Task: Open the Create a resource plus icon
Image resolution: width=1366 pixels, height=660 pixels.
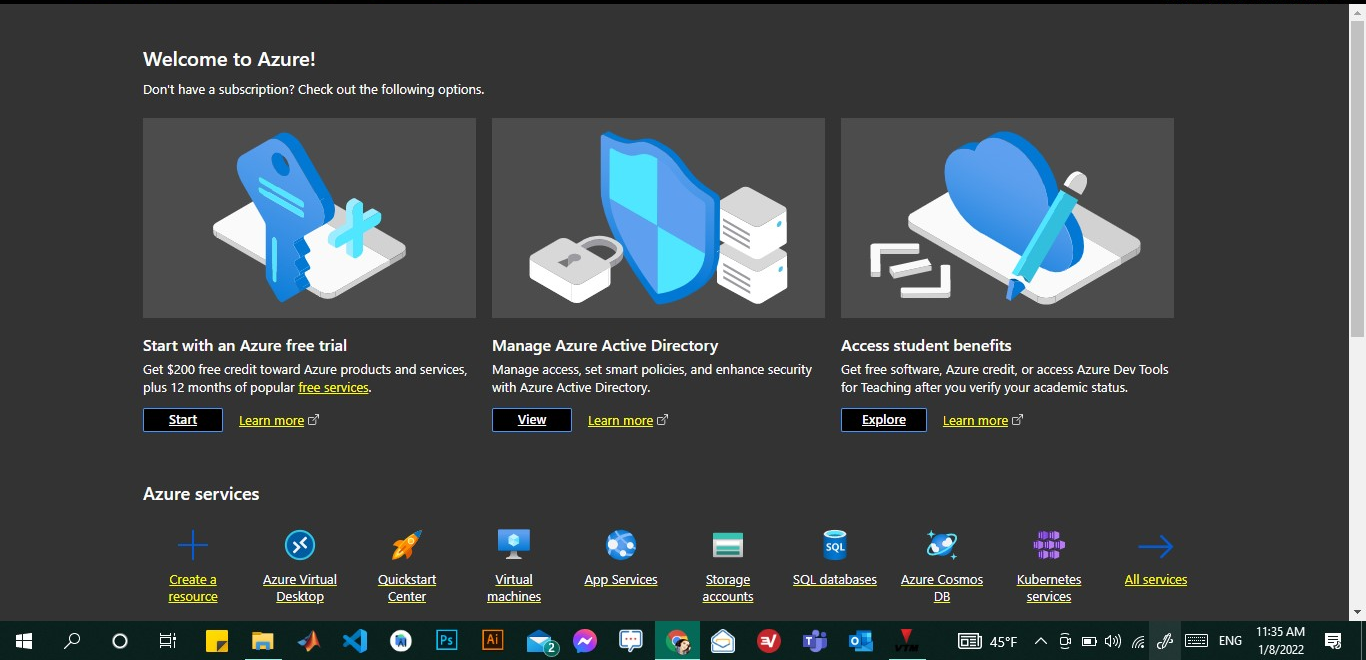Action: click(193, 545)
